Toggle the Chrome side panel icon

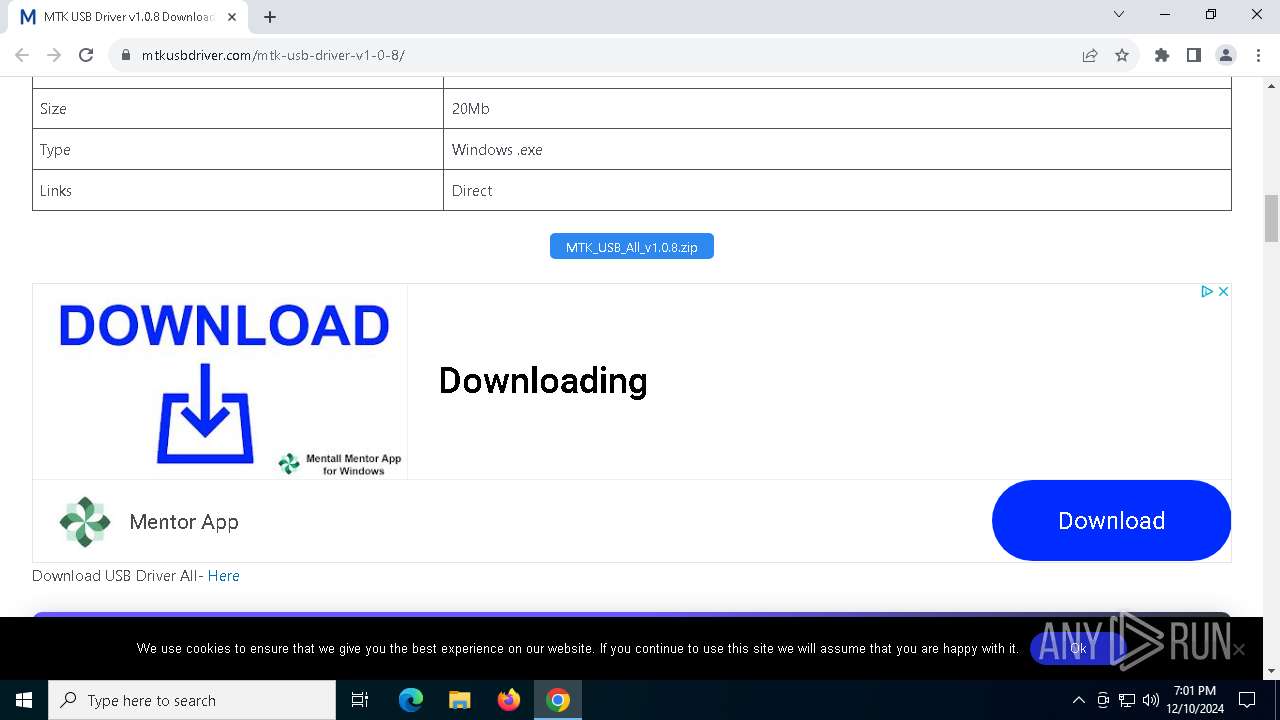[x=1194, y=55]
